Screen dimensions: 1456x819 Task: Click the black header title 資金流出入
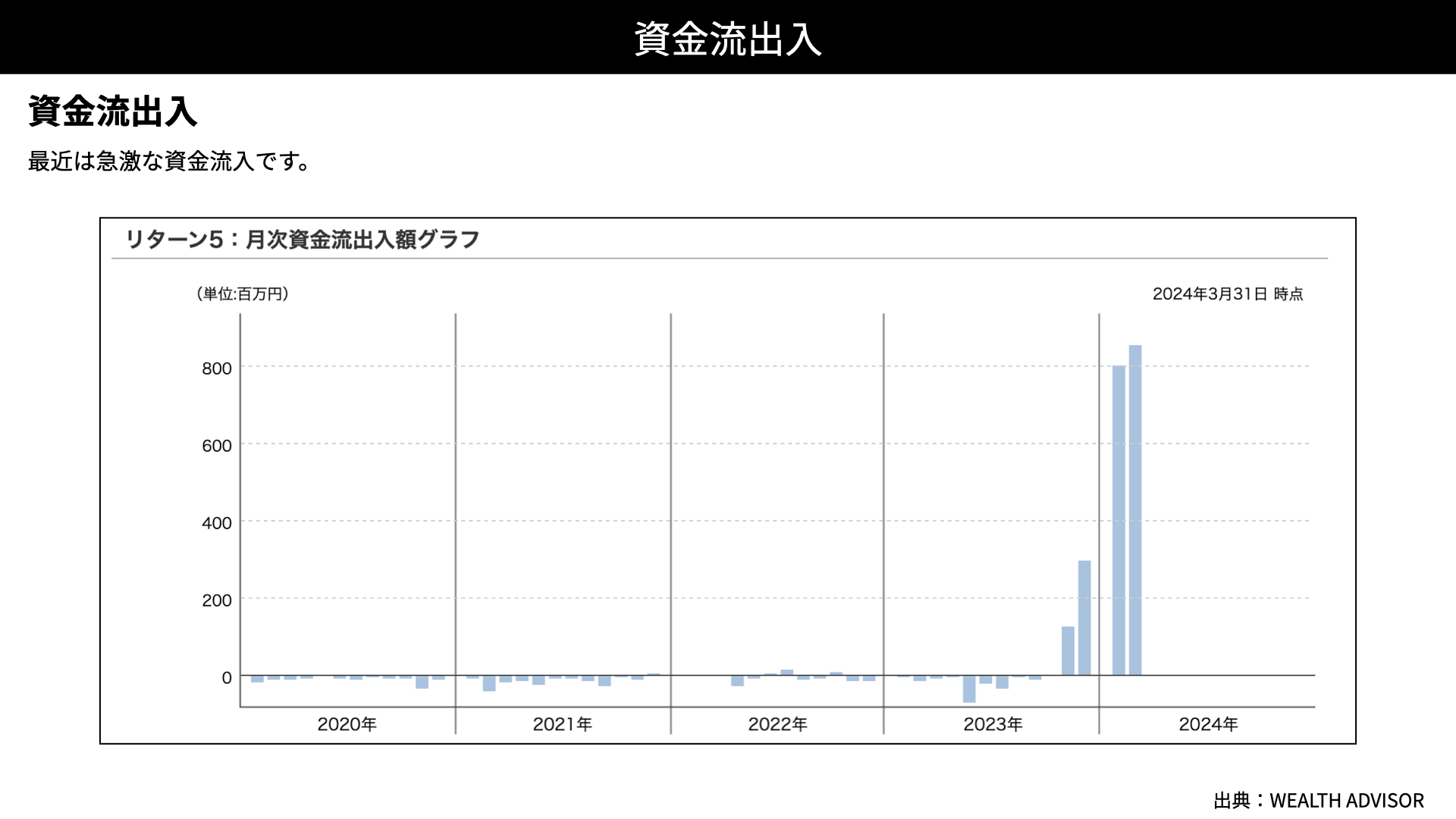pos(727,39)
